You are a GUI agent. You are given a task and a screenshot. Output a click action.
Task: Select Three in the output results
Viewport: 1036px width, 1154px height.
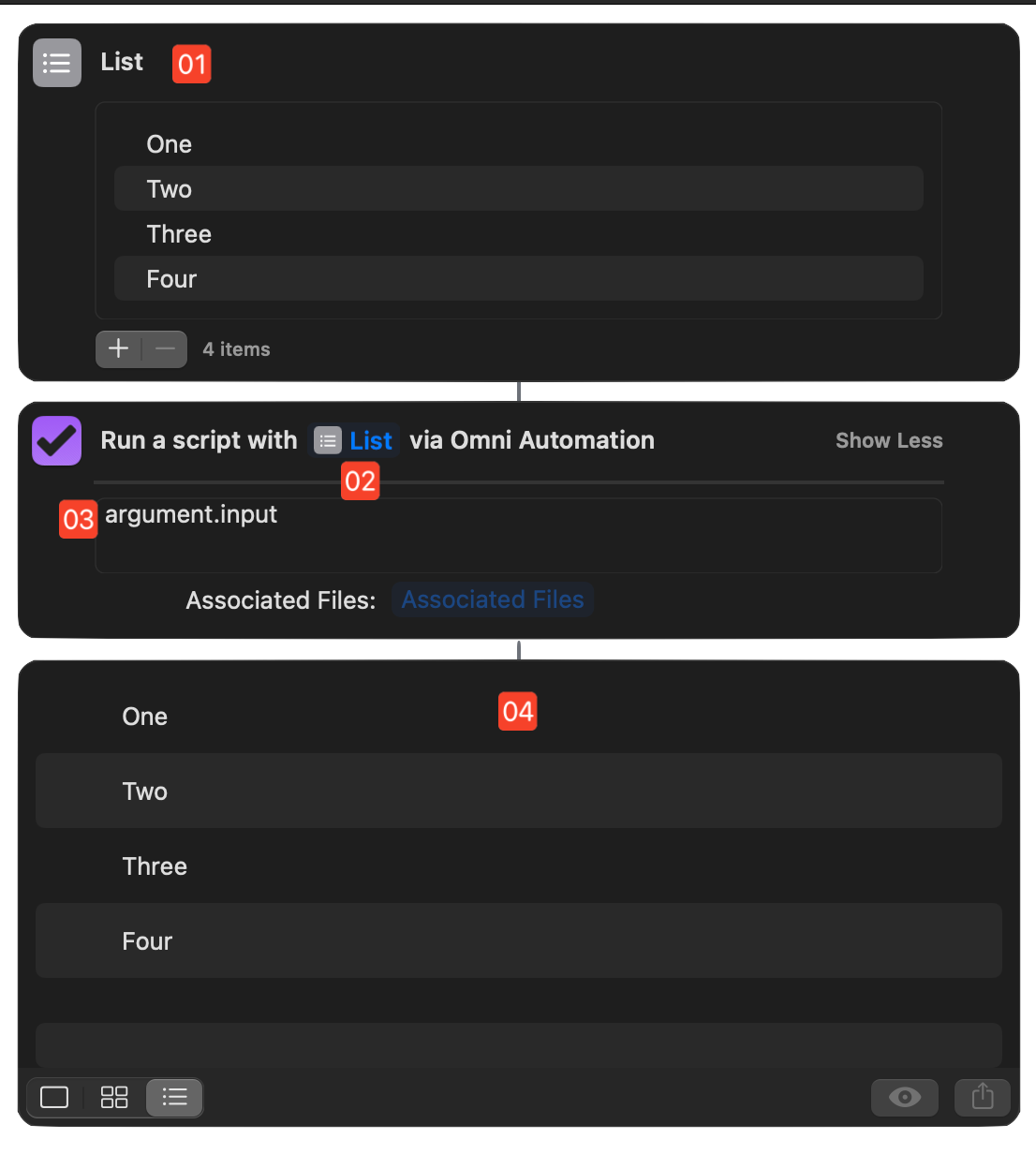[x=518, y=865]
